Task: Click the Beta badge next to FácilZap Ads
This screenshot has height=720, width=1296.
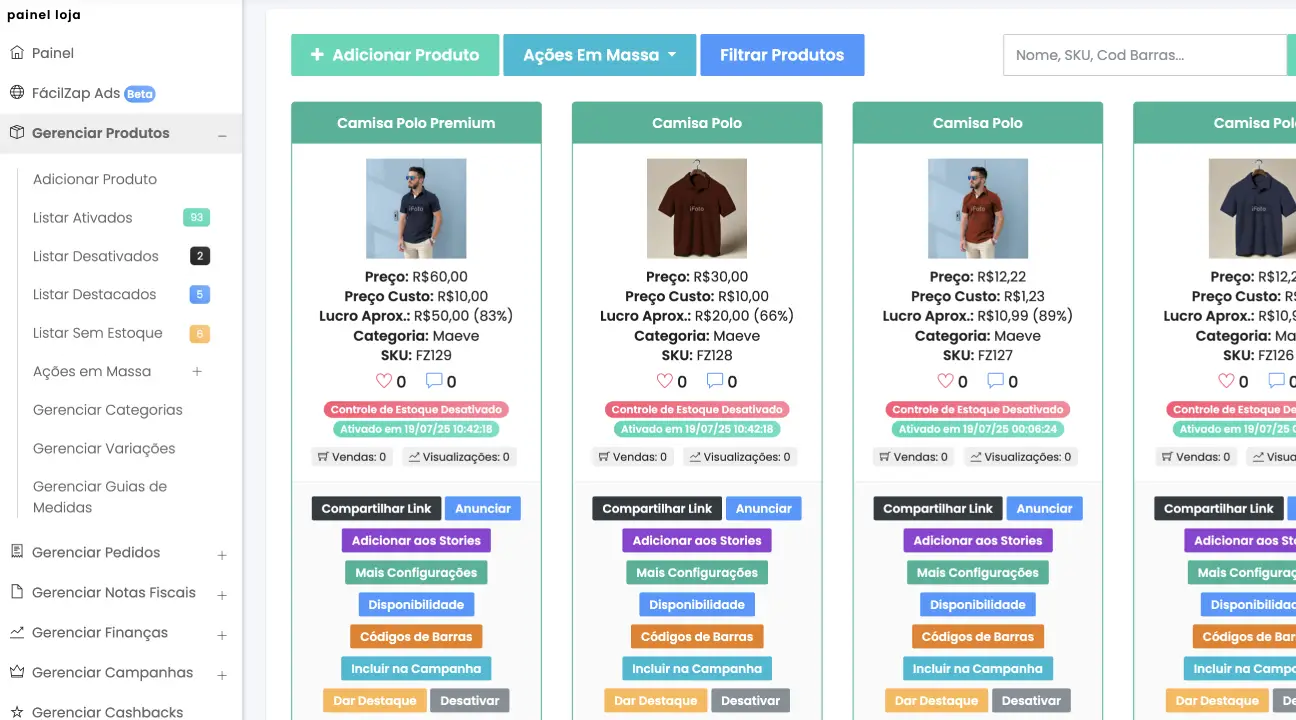Action: click(x=140, y=94)
